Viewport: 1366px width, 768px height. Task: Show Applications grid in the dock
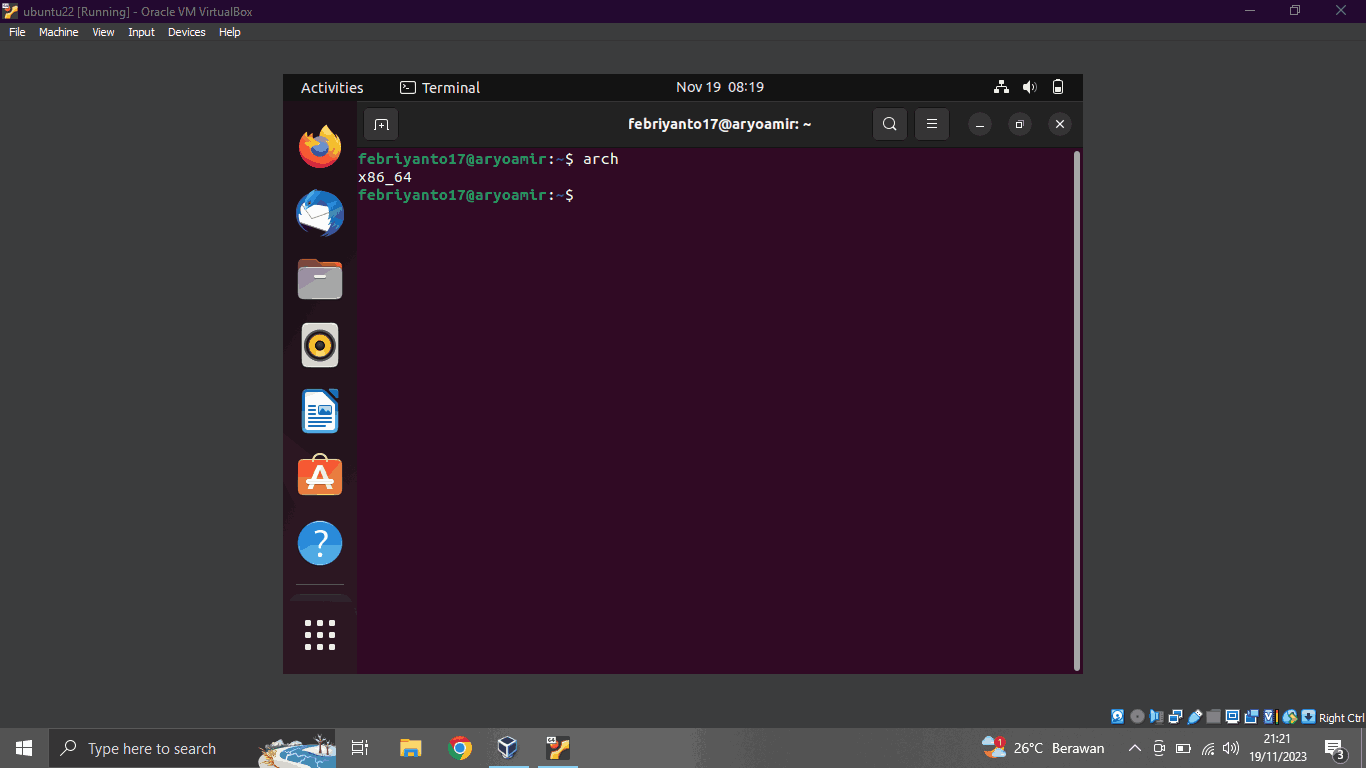(x=320, y=634)
